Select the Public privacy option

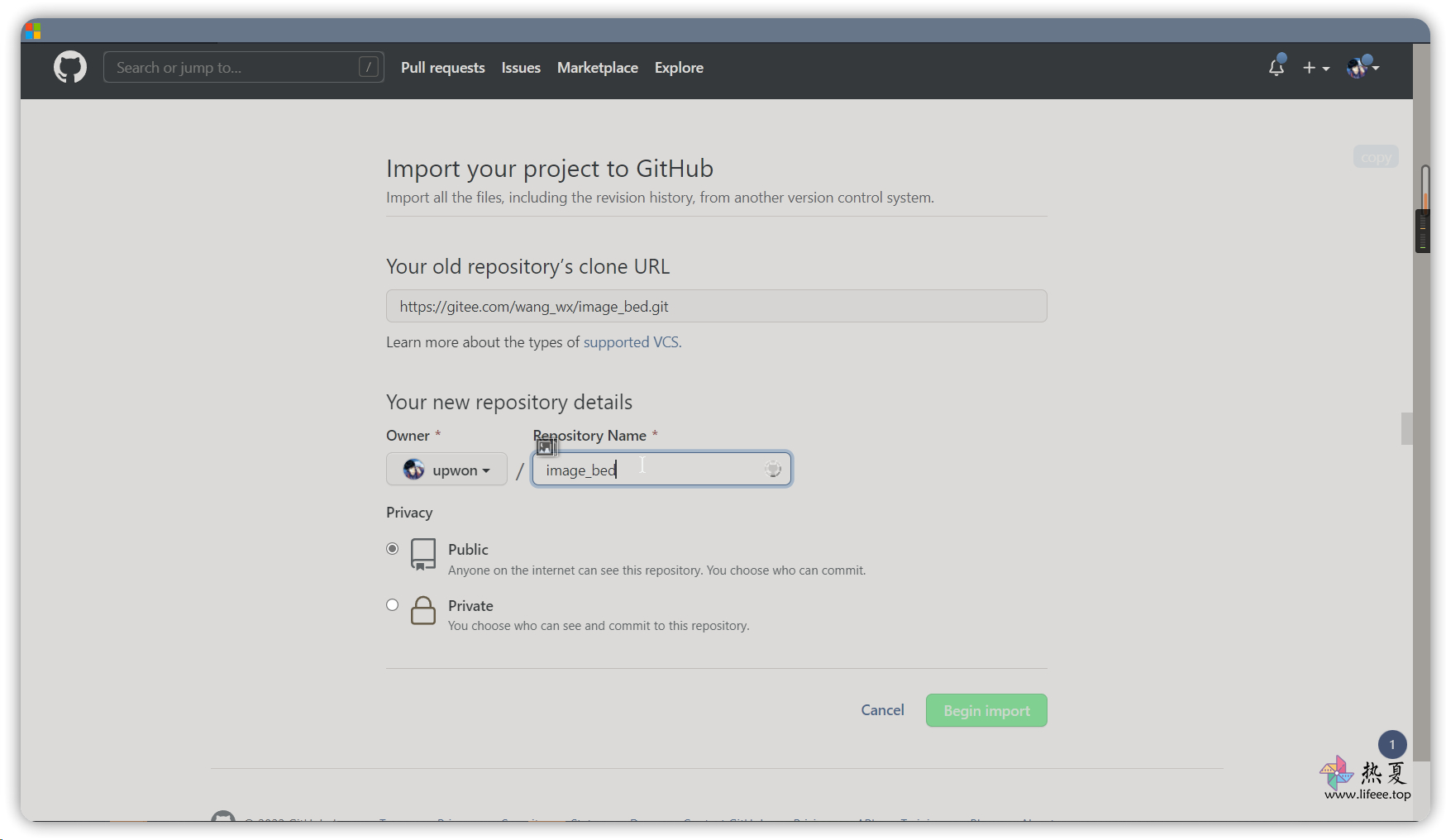click(393, 549)
